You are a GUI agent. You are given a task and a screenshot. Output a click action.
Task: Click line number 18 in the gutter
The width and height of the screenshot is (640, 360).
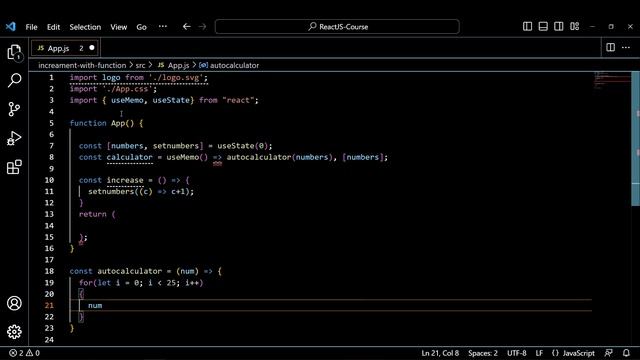49,271
